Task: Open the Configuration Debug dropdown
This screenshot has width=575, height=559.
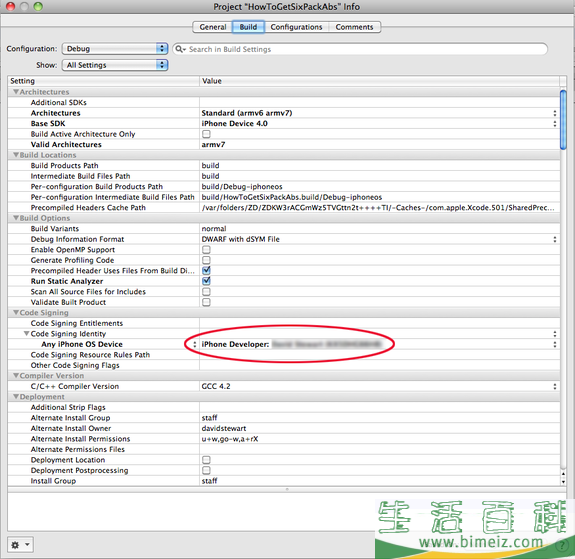Action: [x=115, y=48]
